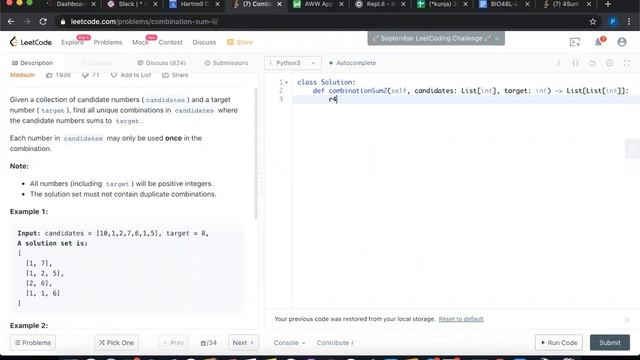640x360 pixels.
Task: Click the panel divider handle
Action: click(x=261, y=184)
